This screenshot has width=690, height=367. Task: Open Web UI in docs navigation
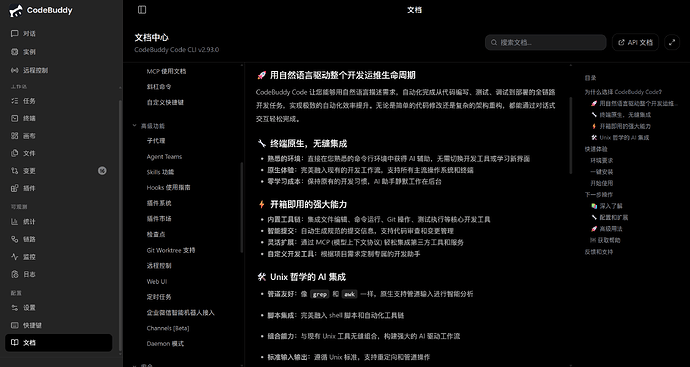pos(157,282)
